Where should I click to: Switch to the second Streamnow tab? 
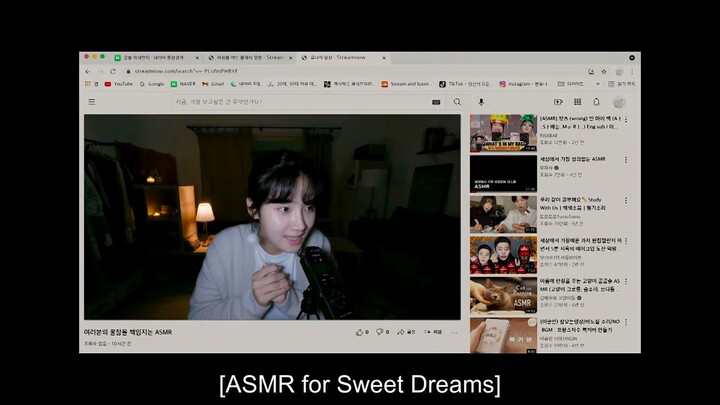249,58
